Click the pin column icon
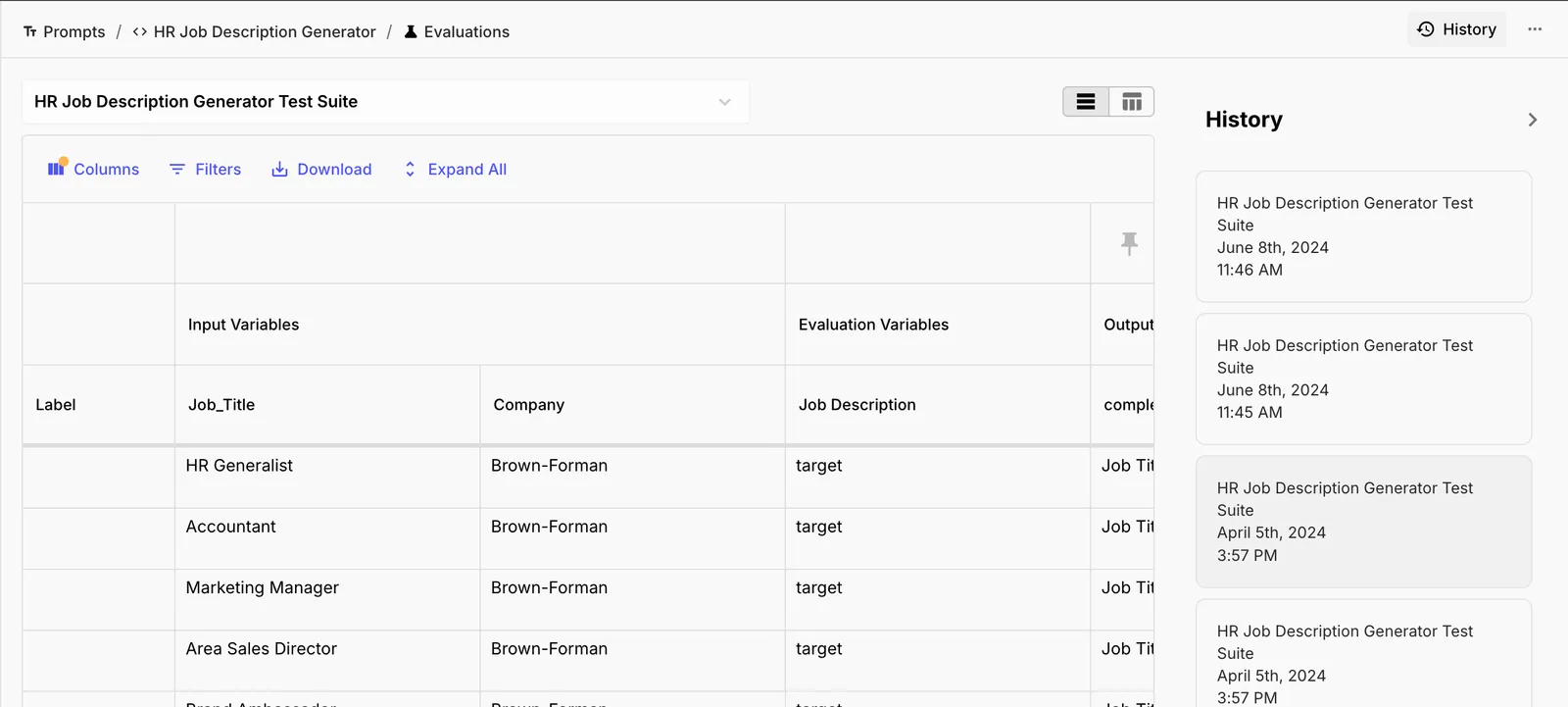 tap(1129, 243)
